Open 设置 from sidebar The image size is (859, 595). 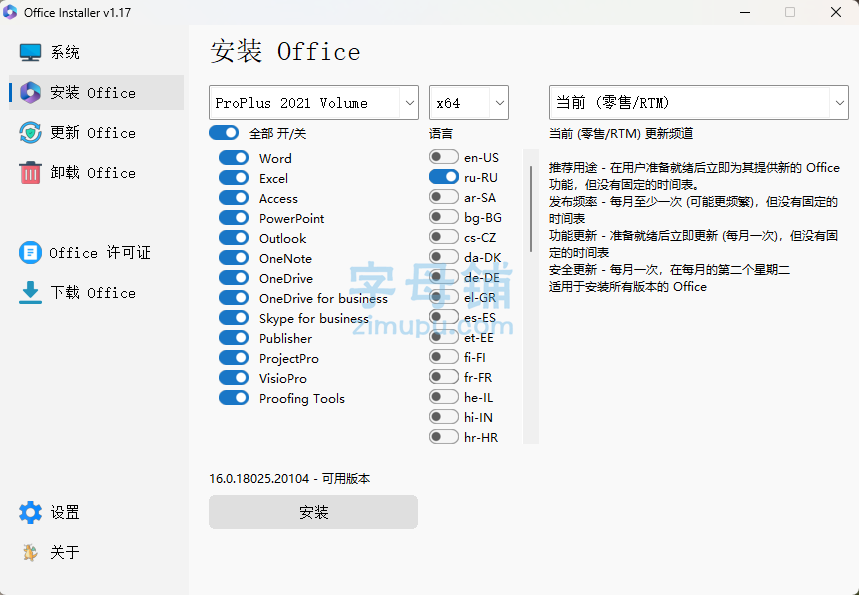96,512
